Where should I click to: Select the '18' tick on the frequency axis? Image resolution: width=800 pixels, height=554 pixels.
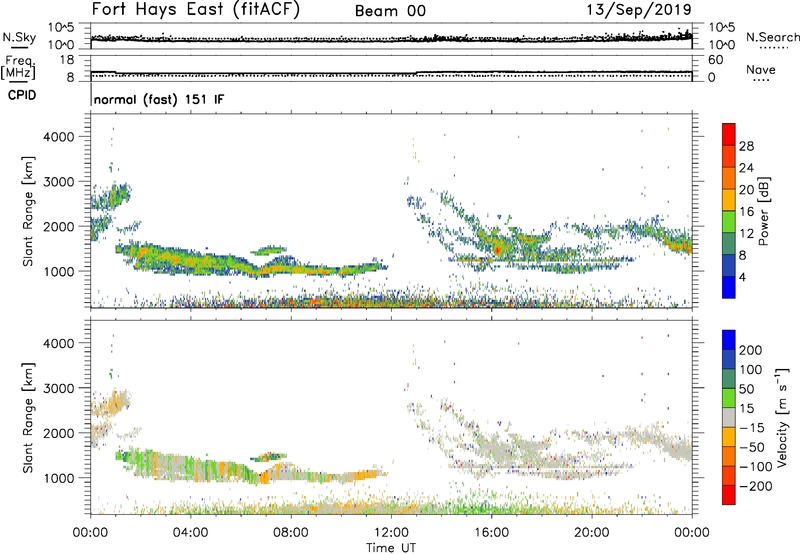(x=67, y=60)
